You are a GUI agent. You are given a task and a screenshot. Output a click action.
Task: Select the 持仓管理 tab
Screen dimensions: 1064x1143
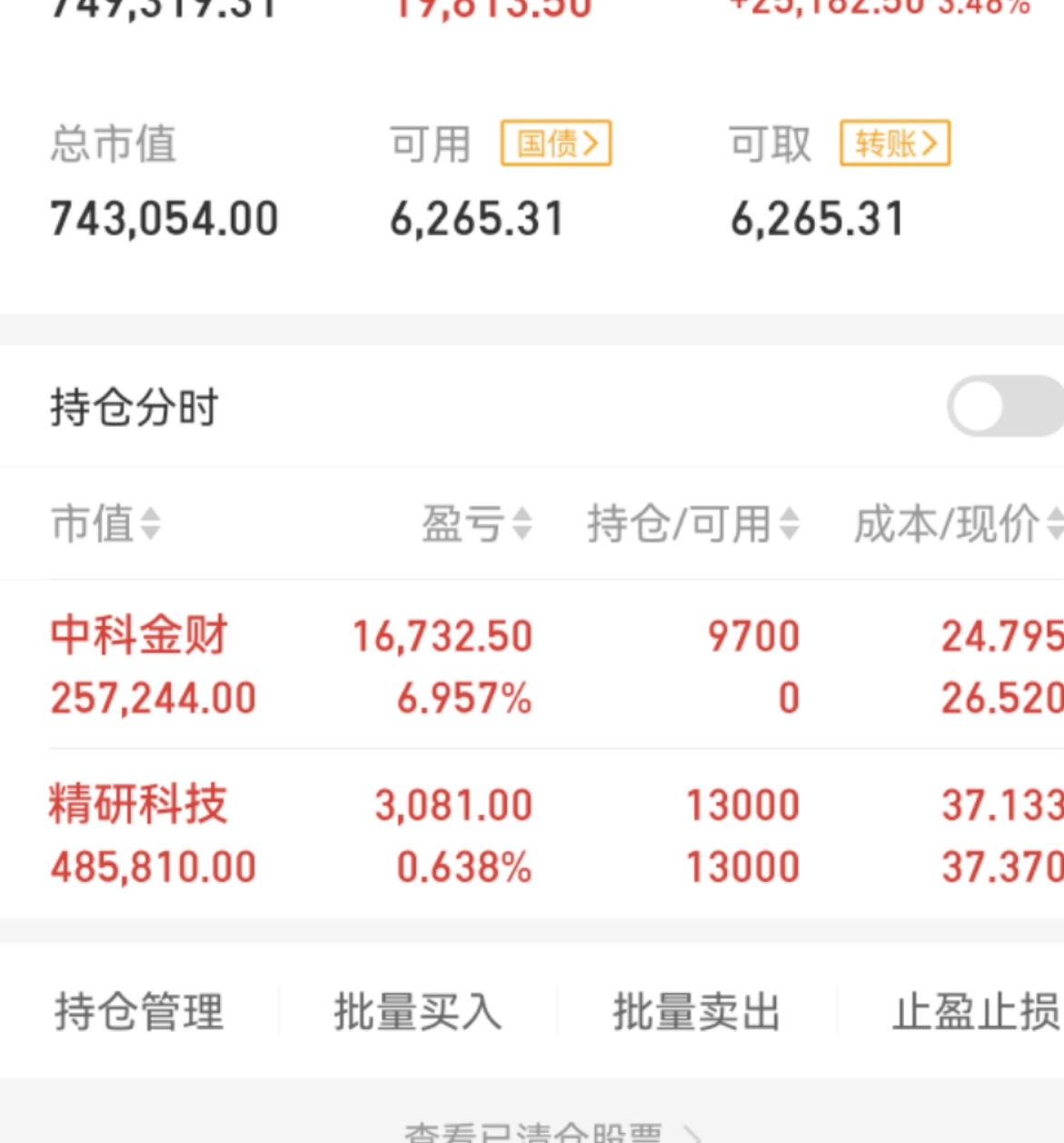(139, 1011)
